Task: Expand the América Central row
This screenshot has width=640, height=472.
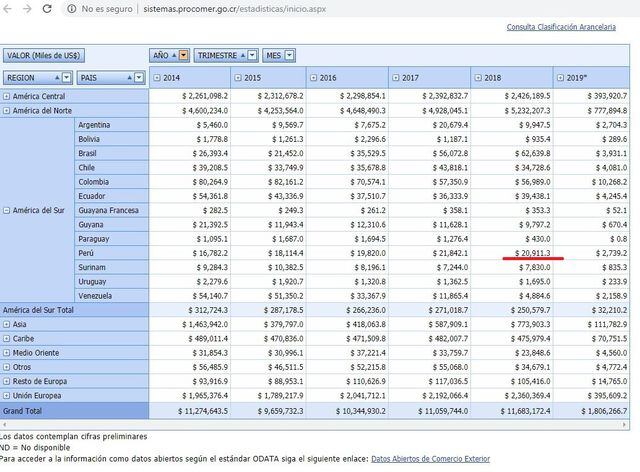Action: (x=7, y=96)
